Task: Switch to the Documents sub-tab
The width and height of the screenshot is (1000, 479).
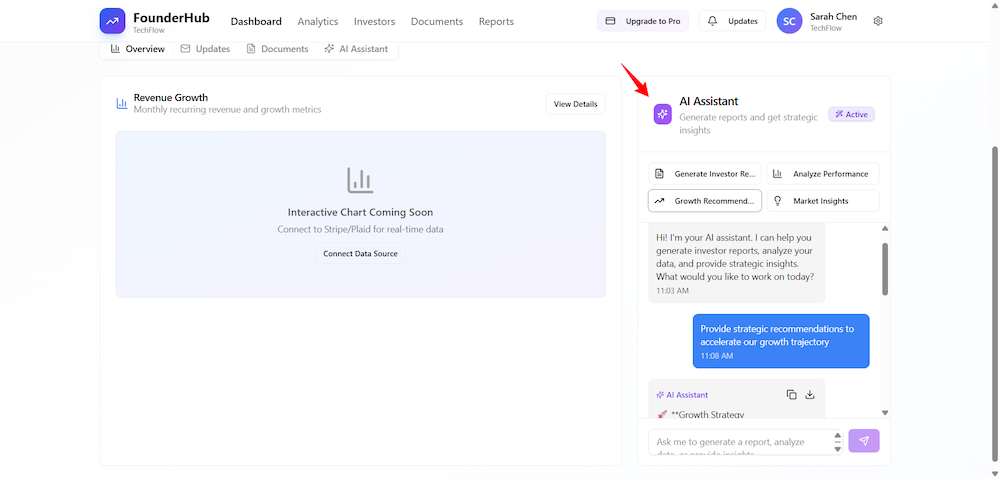Action: [277, 49]
